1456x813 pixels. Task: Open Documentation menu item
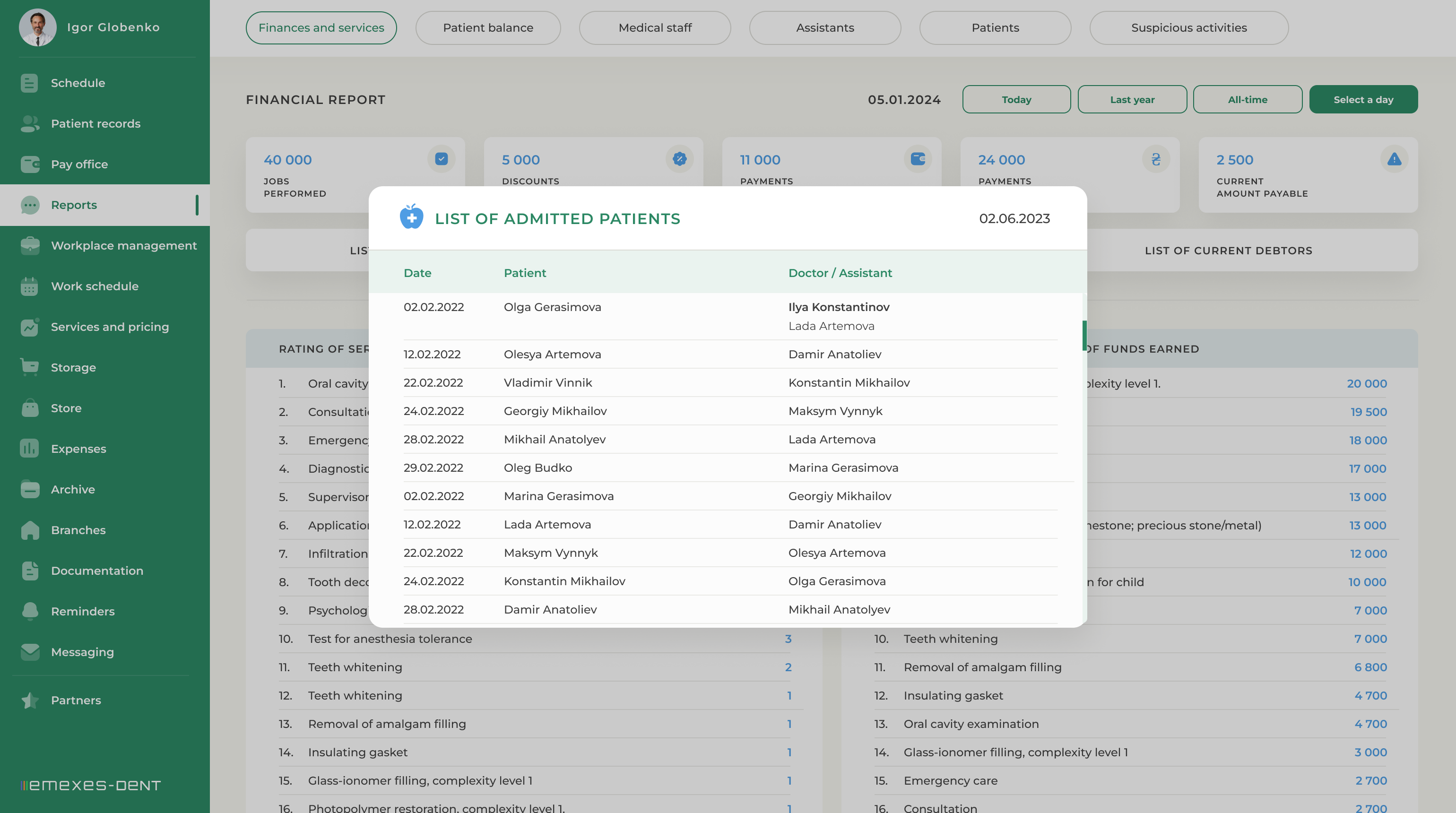(x=96, y=571)
